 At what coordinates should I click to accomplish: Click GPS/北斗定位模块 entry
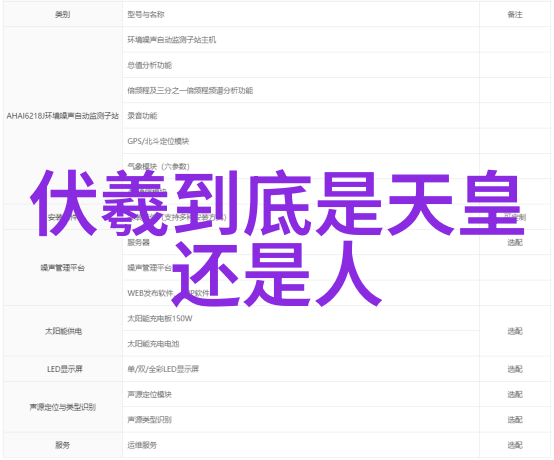(x=158, y=141)
